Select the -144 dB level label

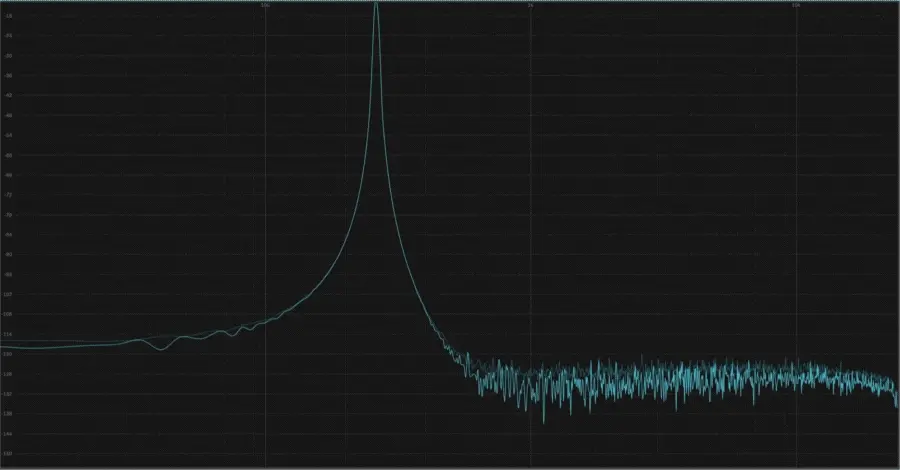pos(8,433)
